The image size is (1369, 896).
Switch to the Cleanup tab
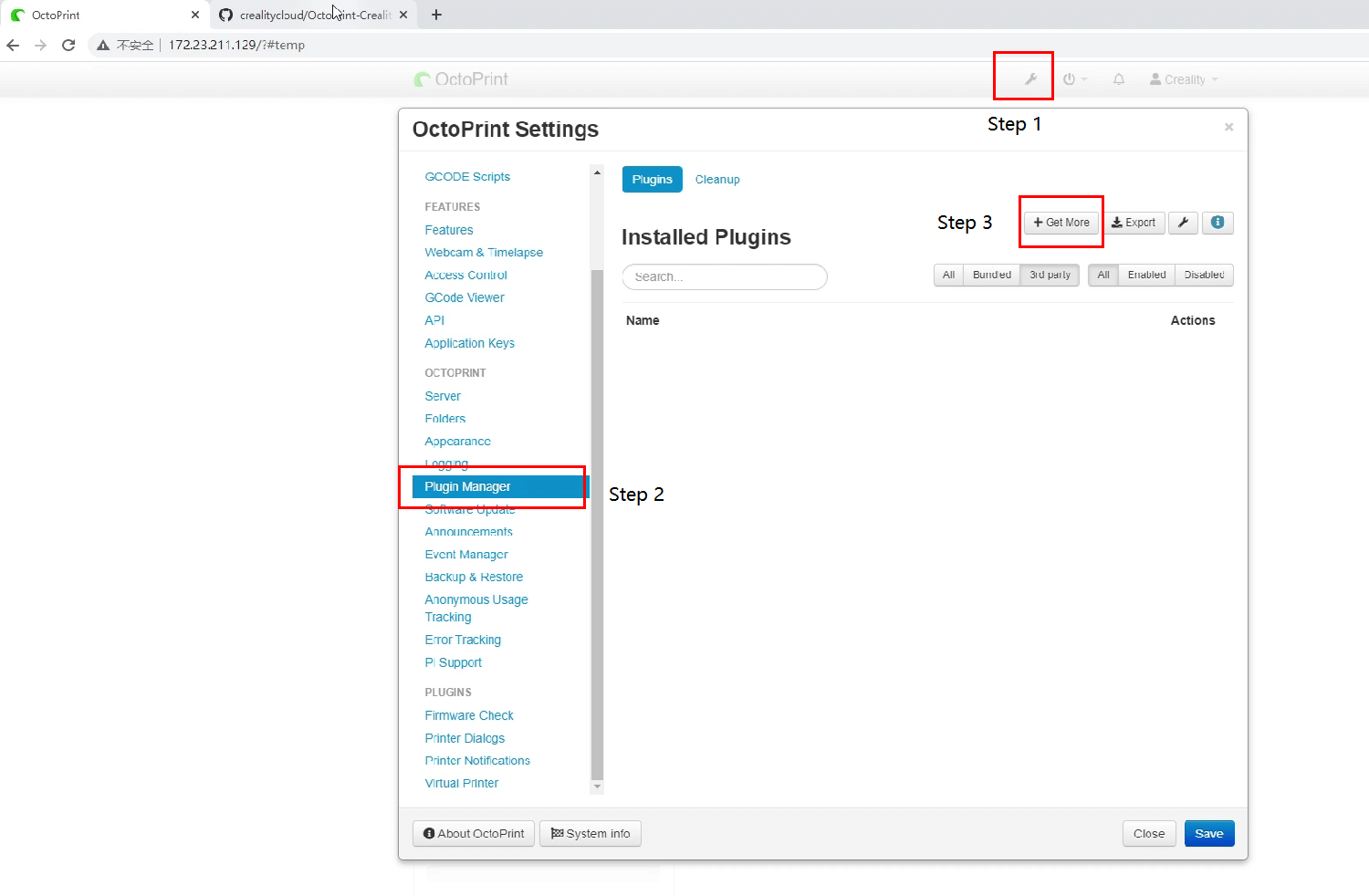717,180
